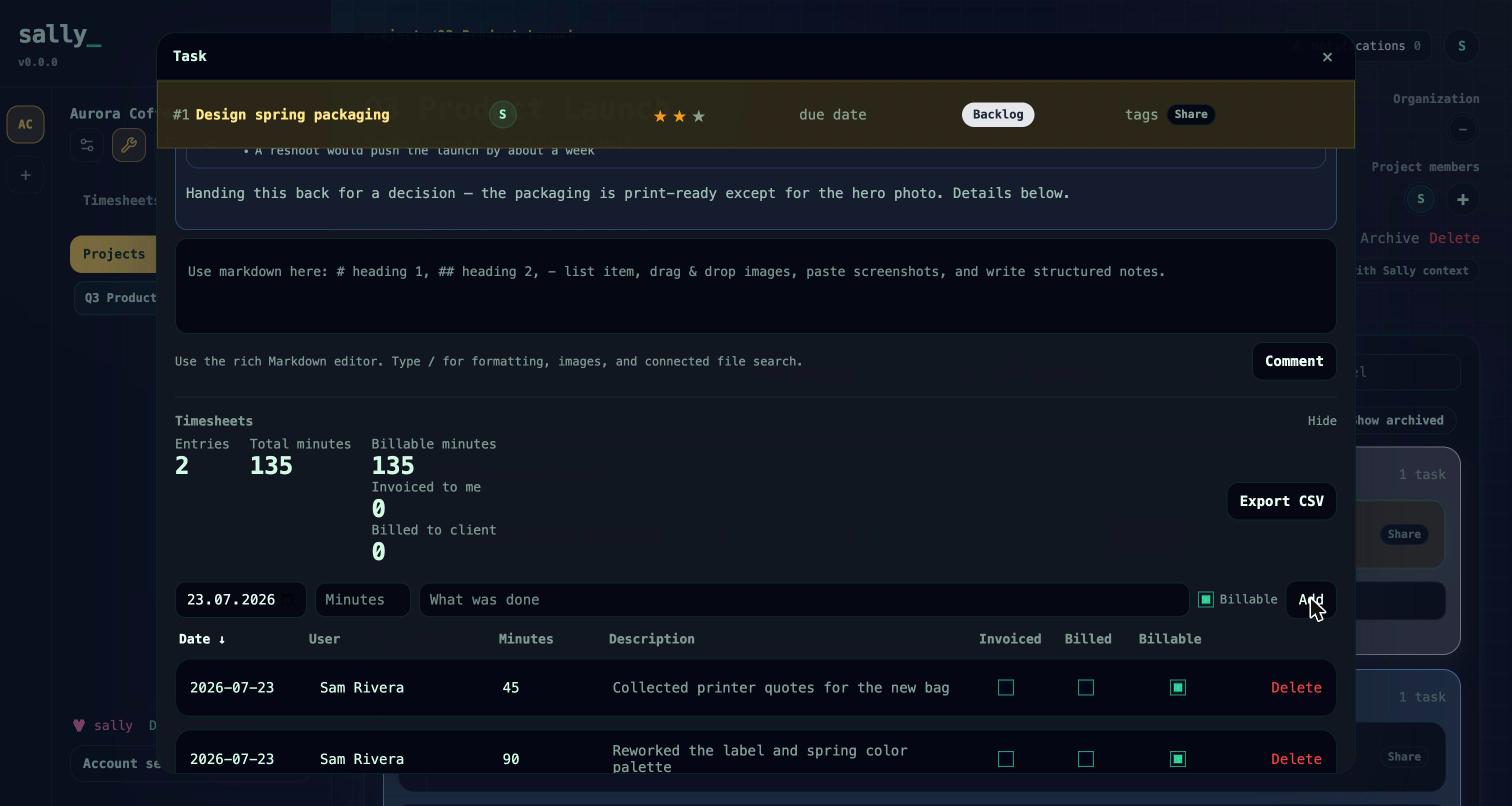Sort timesheet entries by Date column

click(202, 639)
